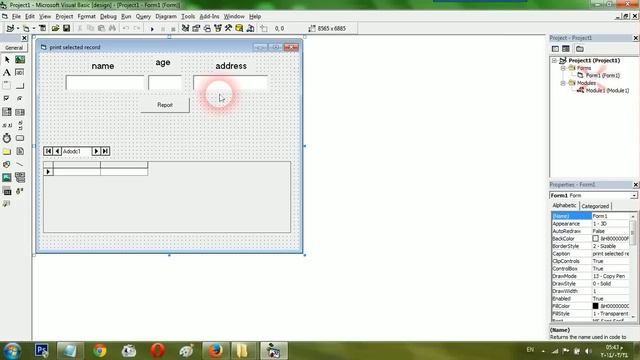Select the OLE container tool

coord(7,191)
